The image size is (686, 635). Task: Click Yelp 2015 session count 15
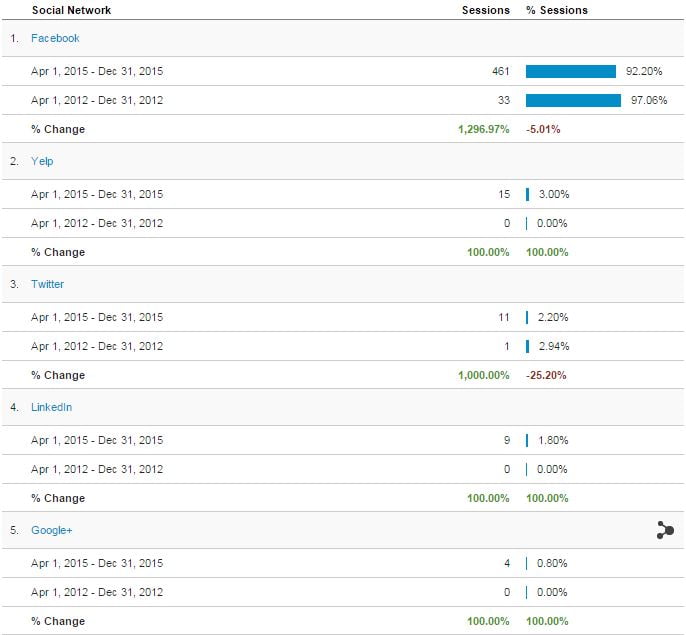[503, 194]
